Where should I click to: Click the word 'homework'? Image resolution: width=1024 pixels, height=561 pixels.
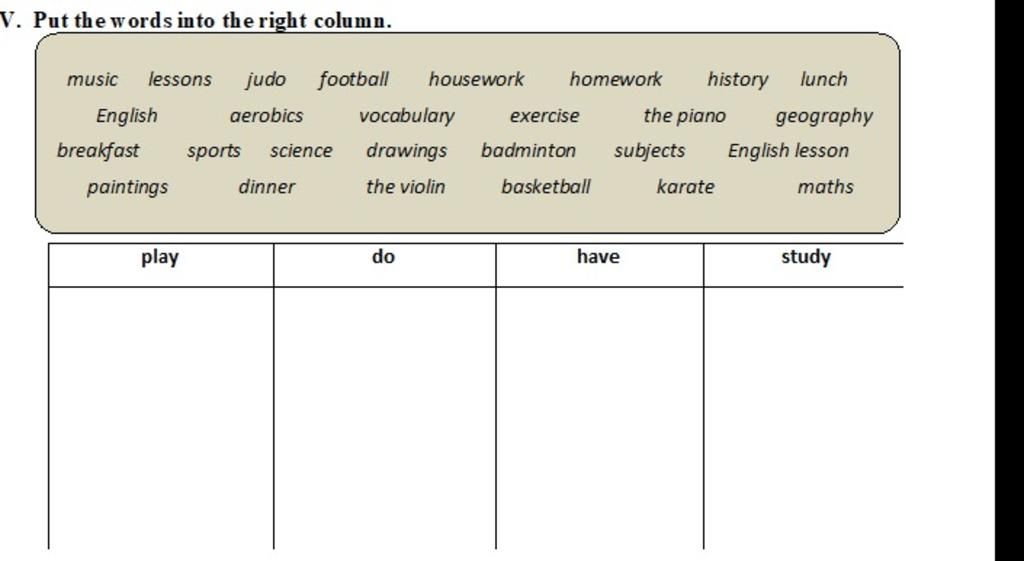pos(616,80)
